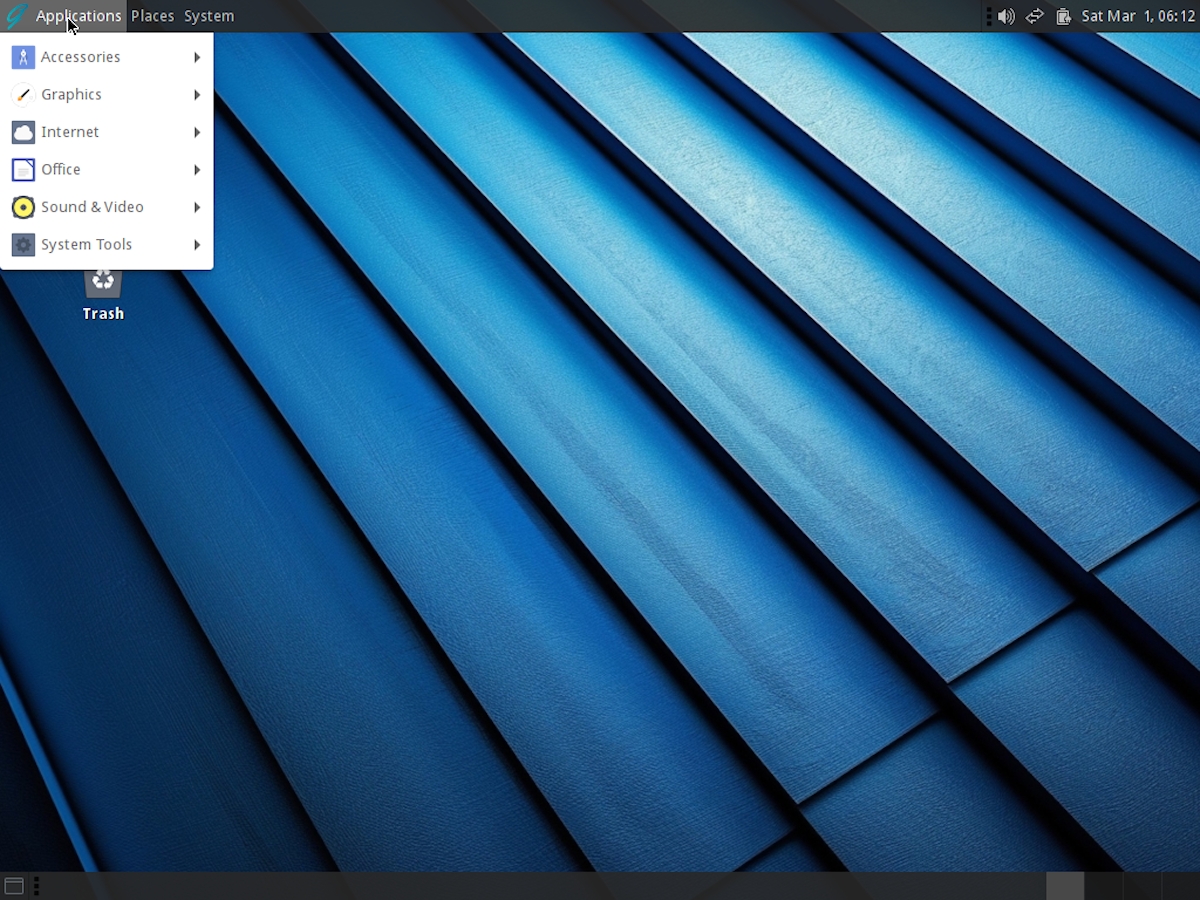
Task: Click the date and time clock
Action: click(x=1138, y=16)
